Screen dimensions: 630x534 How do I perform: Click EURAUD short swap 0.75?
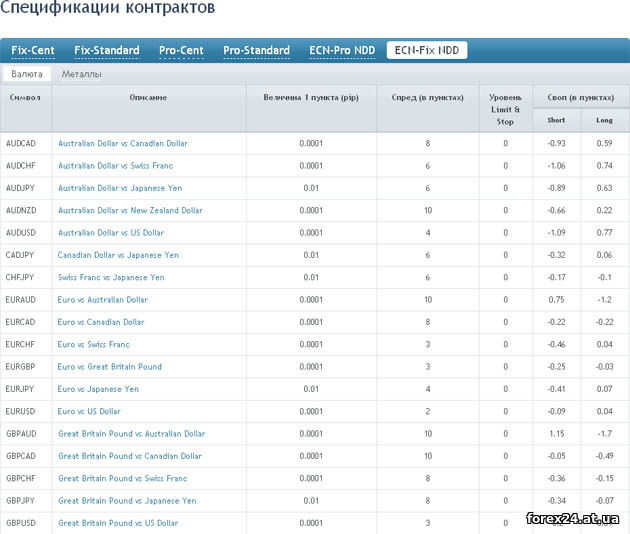tap(556, 300)
